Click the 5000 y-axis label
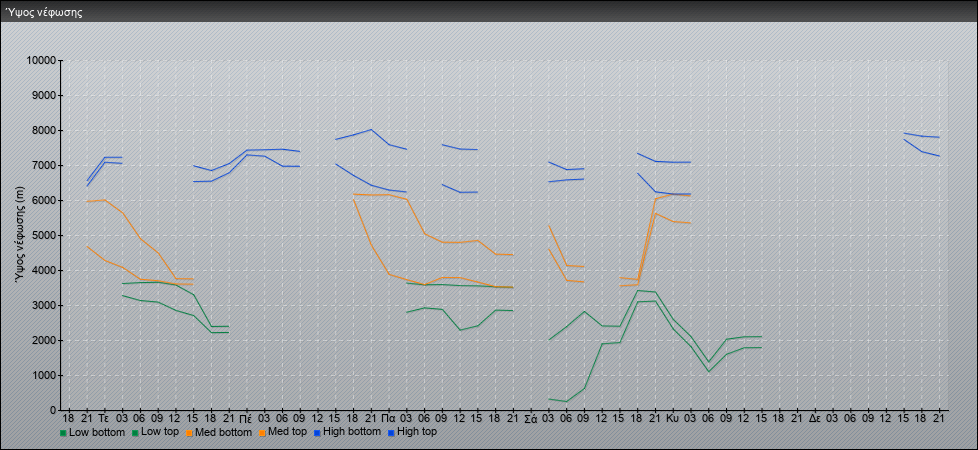 [44, 235]
